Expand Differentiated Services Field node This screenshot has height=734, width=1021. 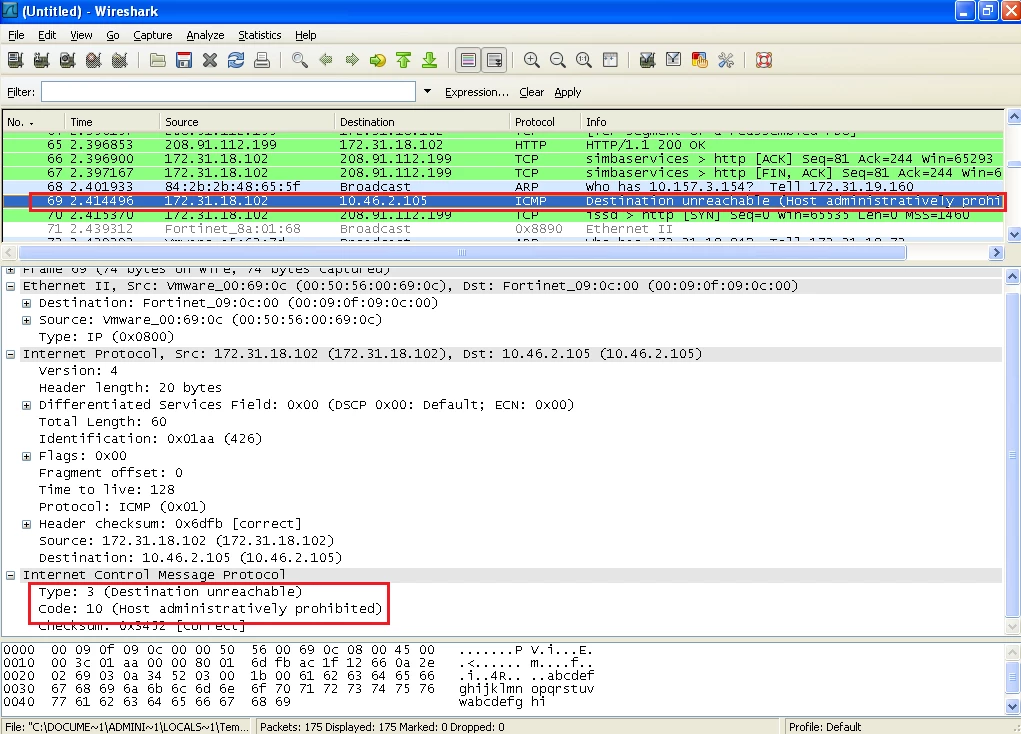(x=27, y=405)
